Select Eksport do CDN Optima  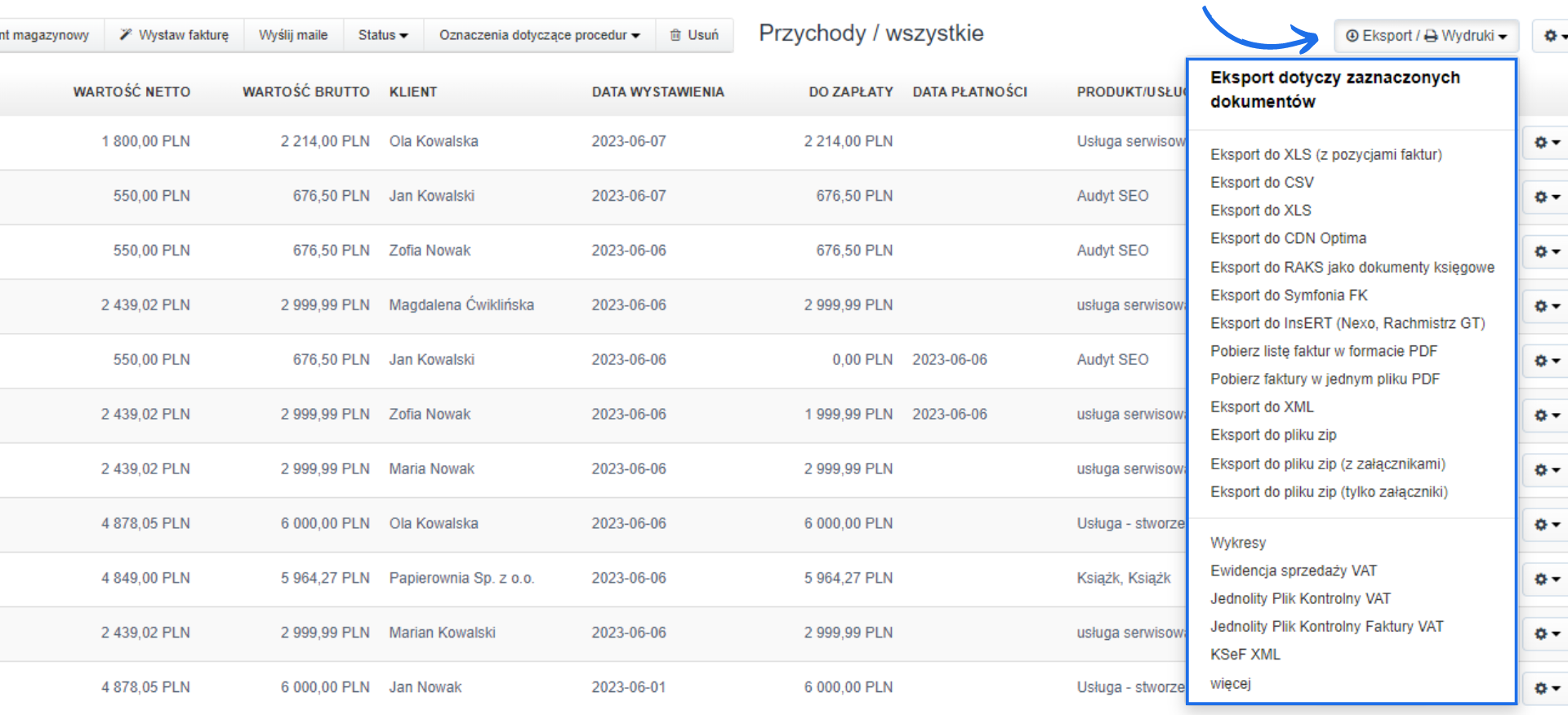tap(1288, 238)
